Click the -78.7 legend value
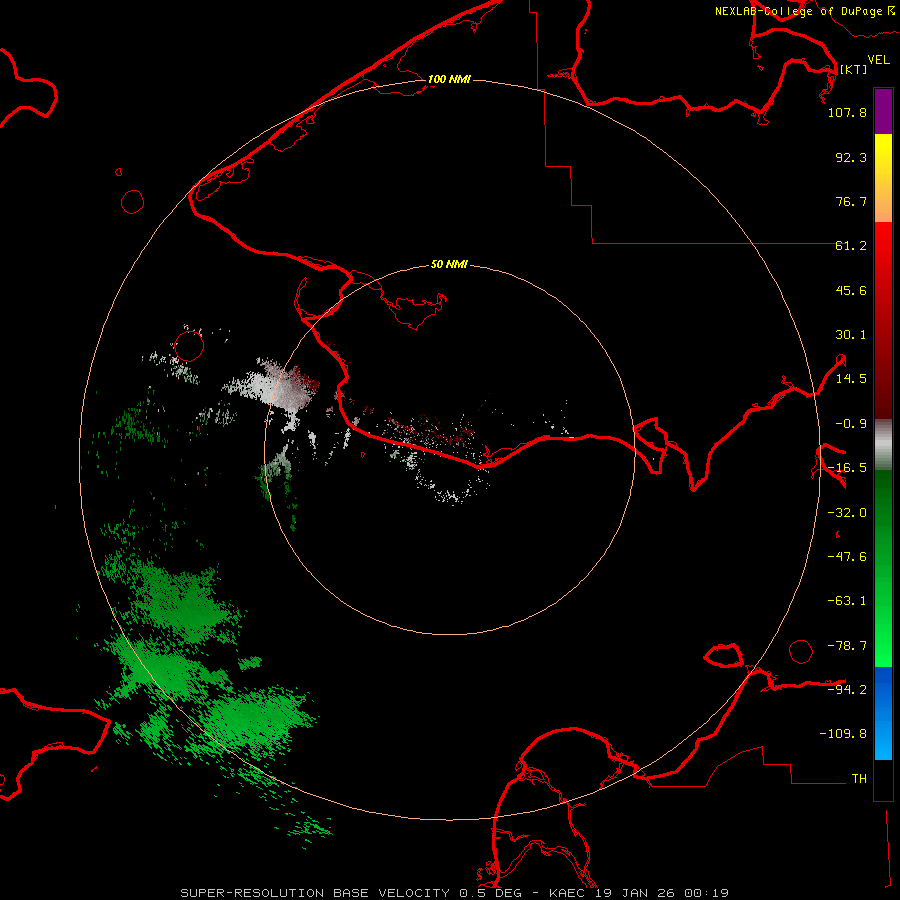 point(847,646)
